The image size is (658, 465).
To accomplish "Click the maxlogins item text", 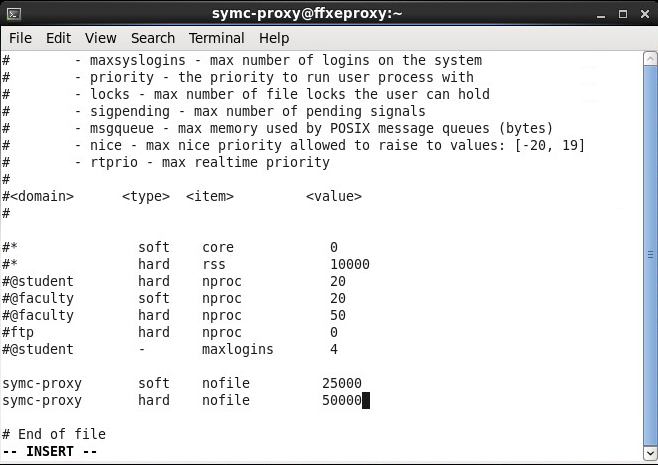I will [237, 349].
